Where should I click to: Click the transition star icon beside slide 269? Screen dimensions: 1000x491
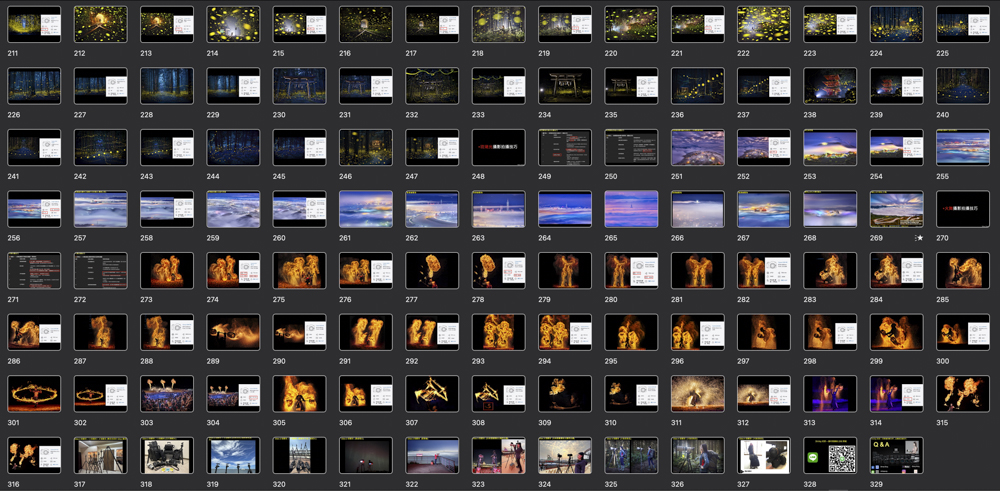pos(919,238)
